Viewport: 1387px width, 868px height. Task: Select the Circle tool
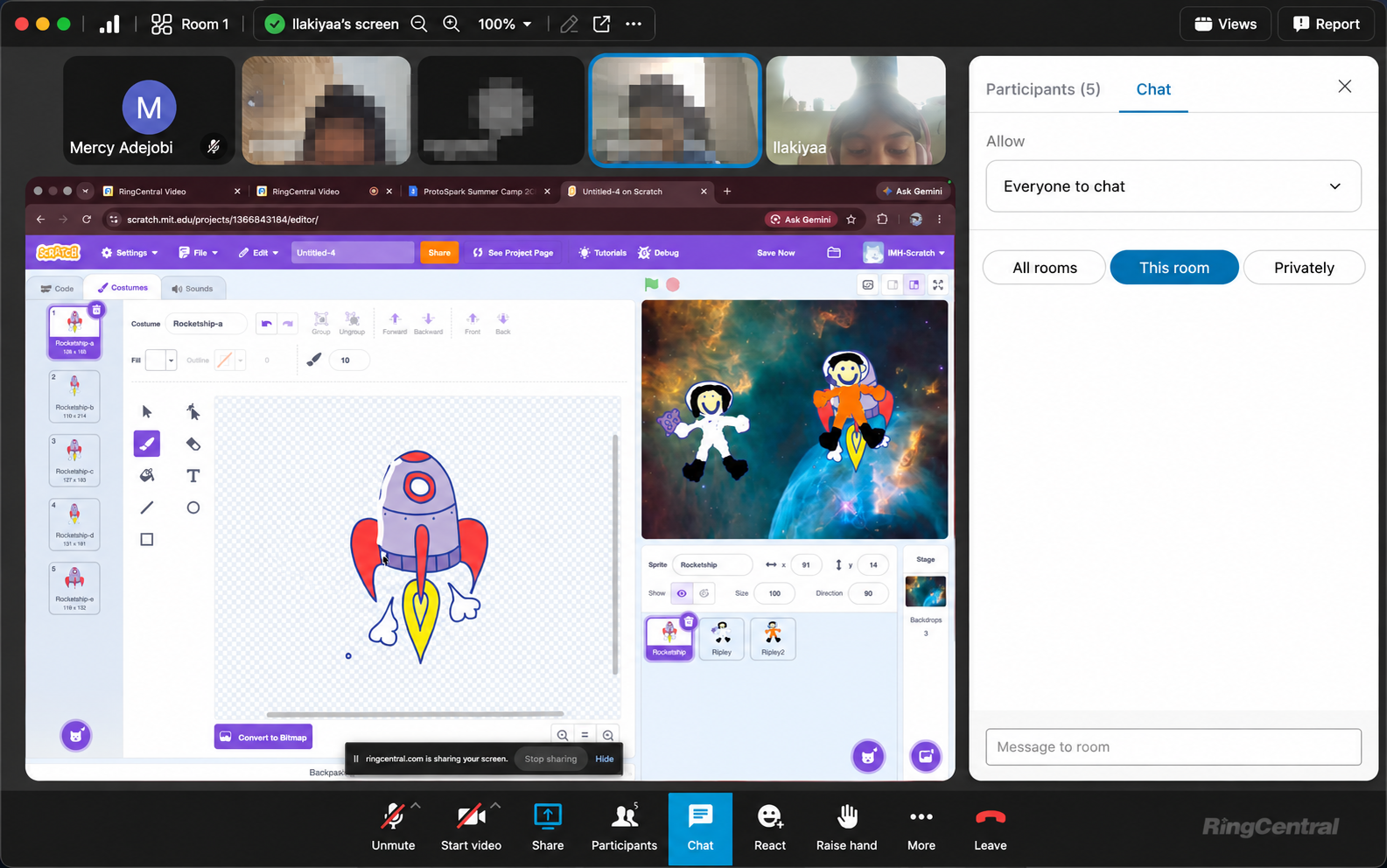(x=193, y=507)
